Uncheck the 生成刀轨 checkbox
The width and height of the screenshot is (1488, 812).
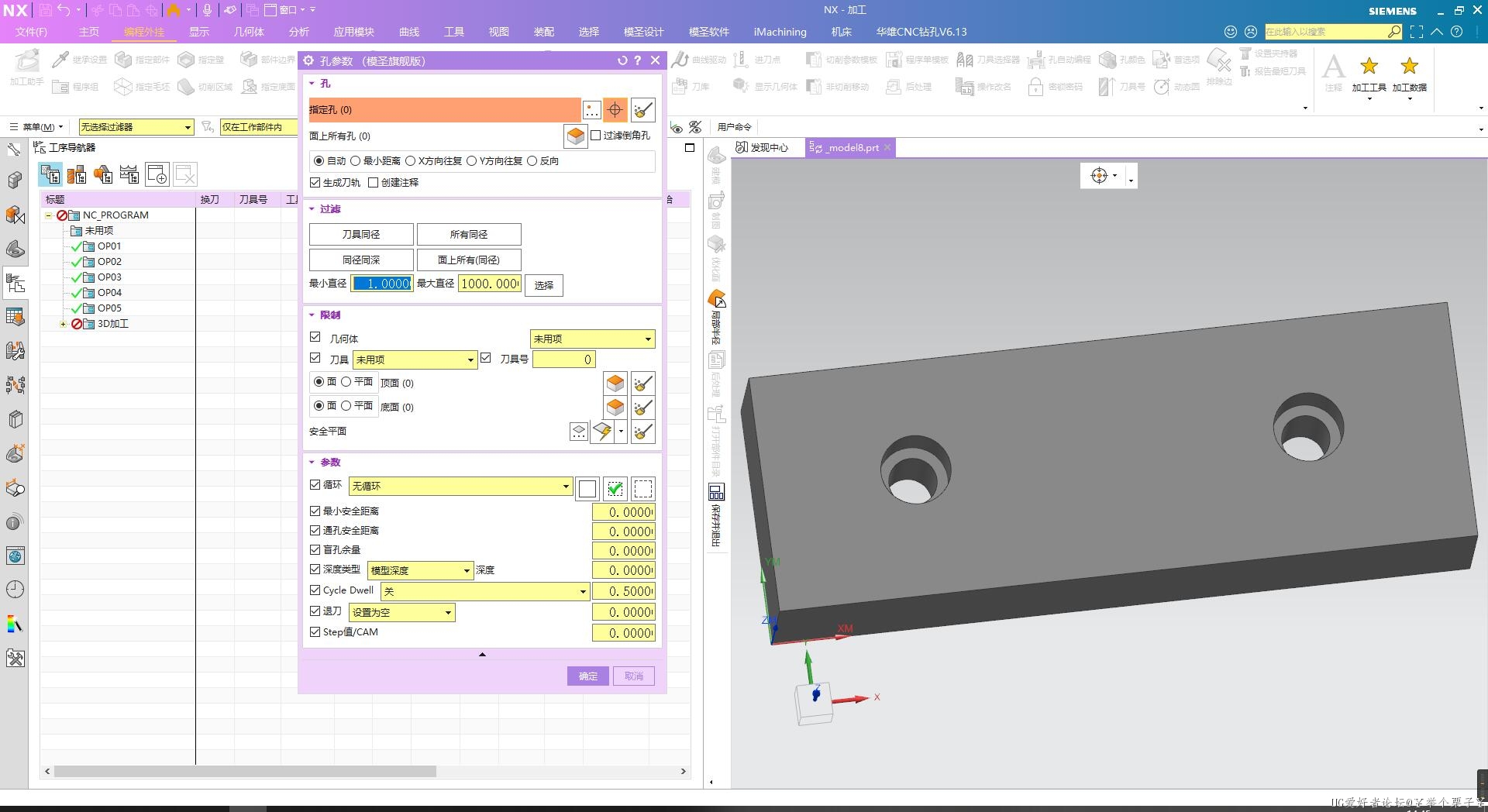315,183
